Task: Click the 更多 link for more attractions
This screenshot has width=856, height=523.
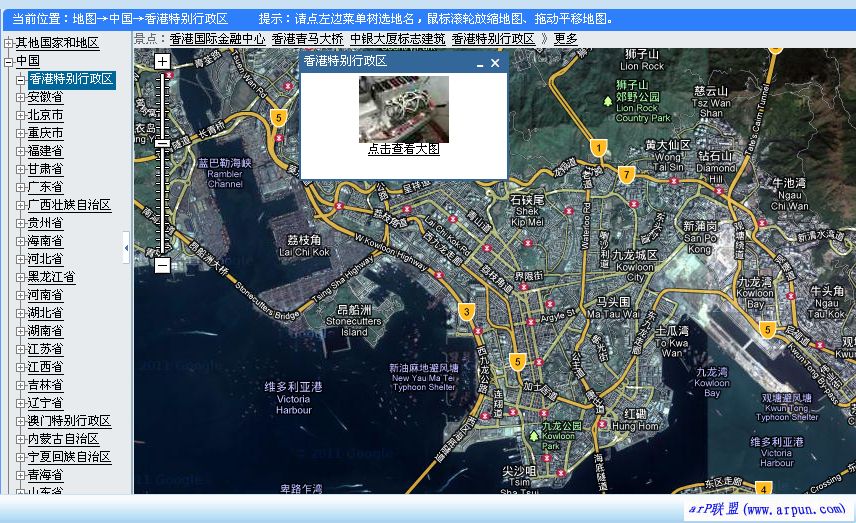Action: 566,39
